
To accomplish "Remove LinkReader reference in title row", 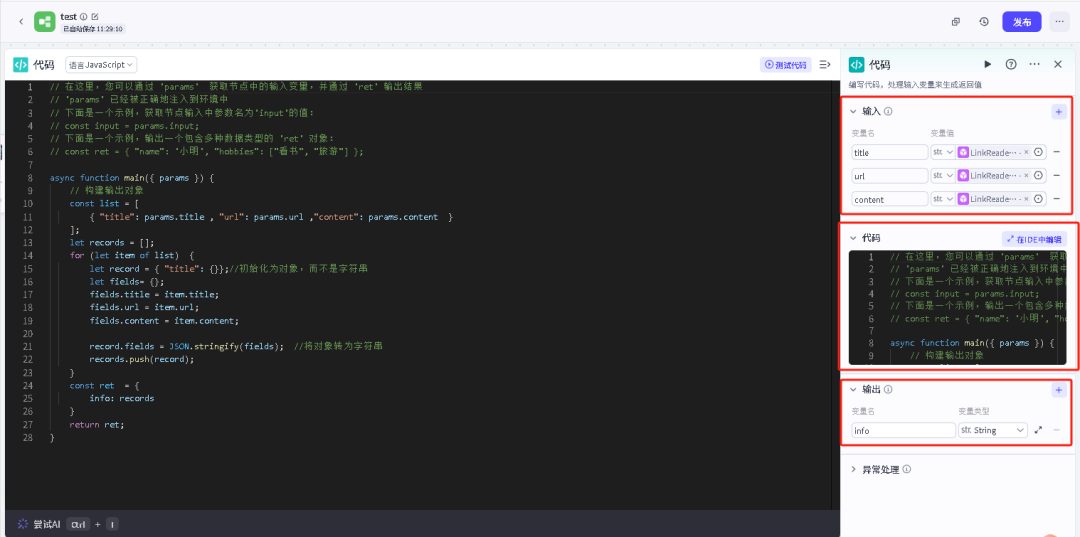I will [1026, 152].
